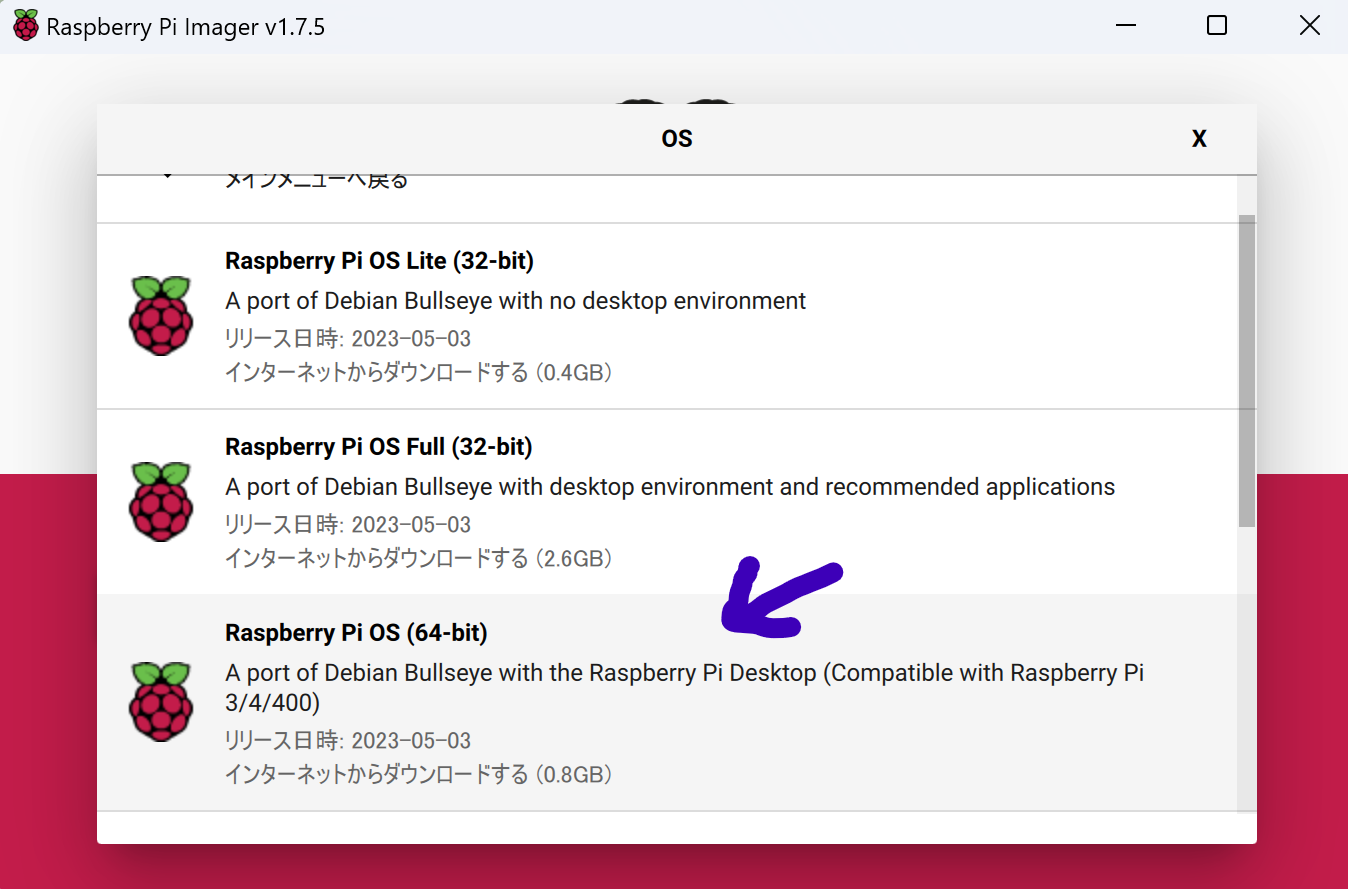Click the raspberry icon beside Raspberry Pi OS Full
The height and width of the screenshot is (889, 1348).
(x=161, y=503)
